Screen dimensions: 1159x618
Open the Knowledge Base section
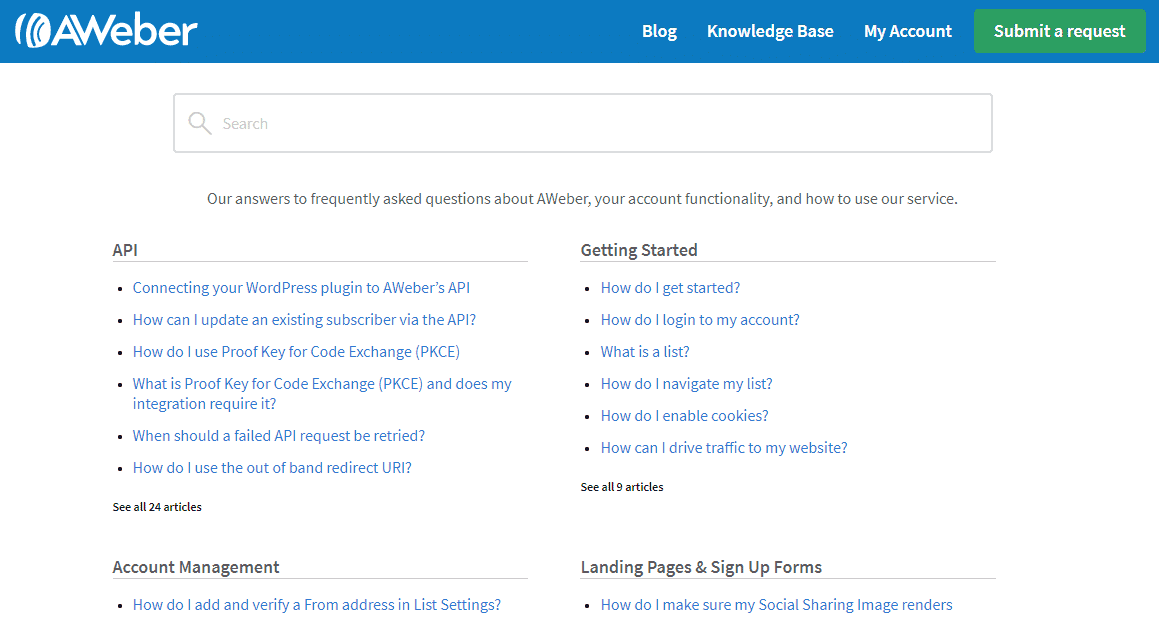(770, 31)
